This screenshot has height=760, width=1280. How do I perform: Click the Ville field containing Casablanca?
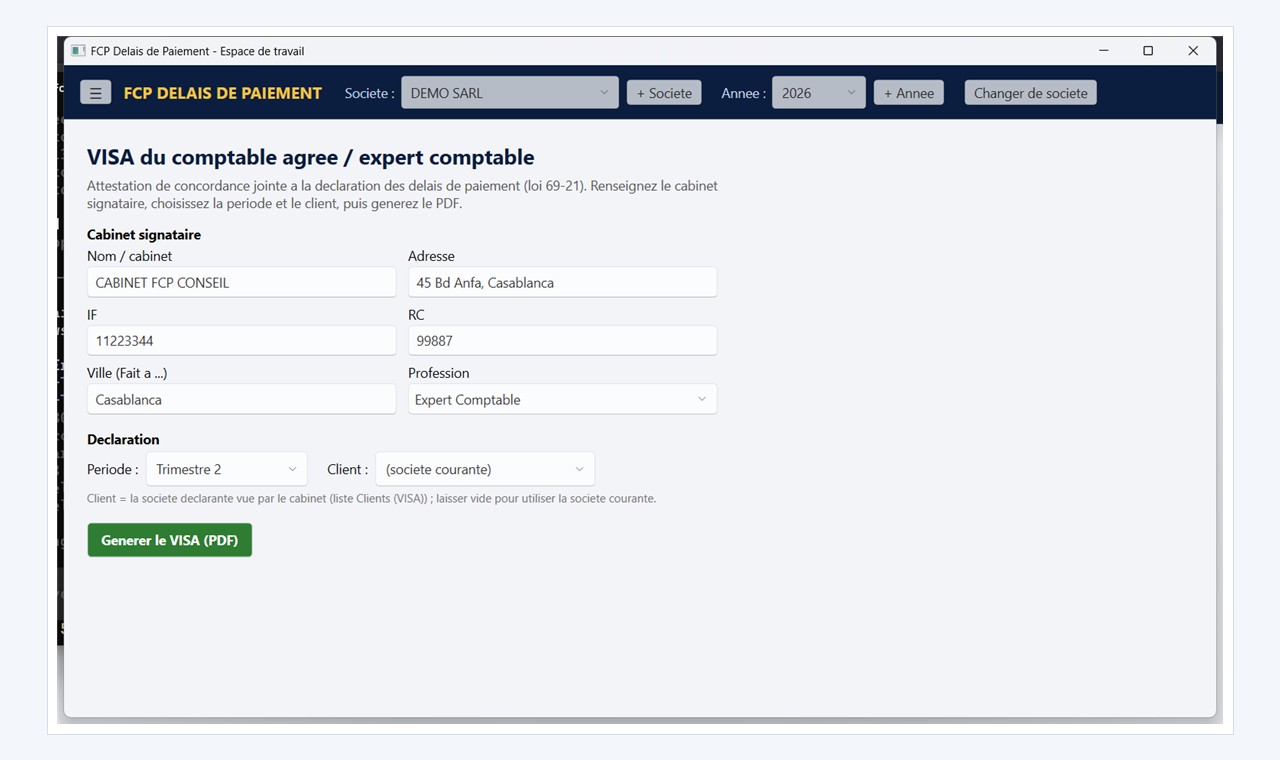coord(241,399)
